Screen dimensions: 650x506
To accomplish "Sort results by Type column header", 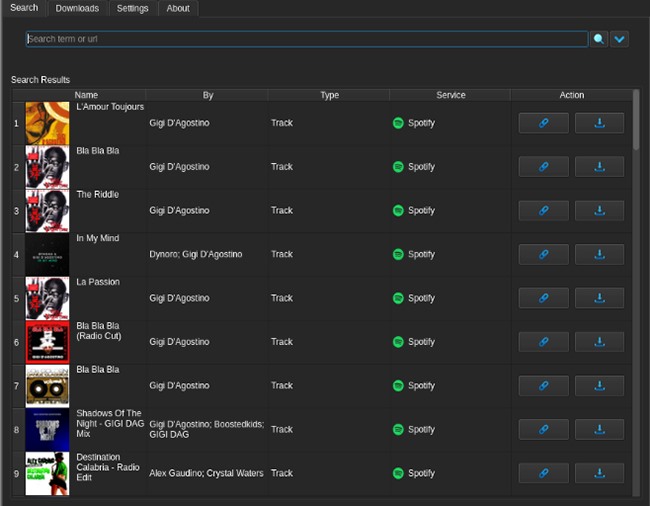I will 330,95.
